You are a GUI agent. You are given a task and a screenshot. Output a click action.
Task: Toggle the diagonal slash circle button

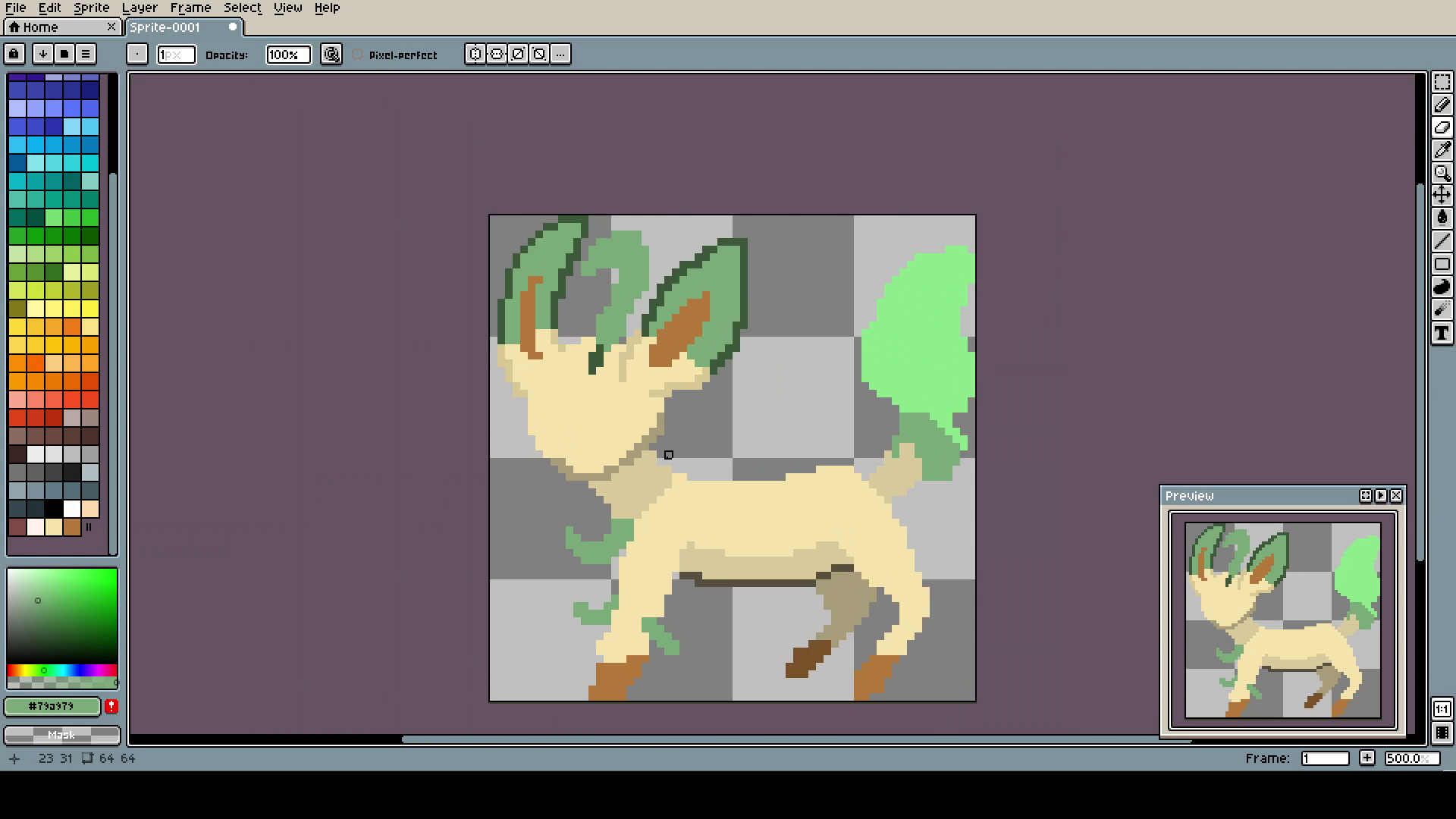tap(518, 54)
